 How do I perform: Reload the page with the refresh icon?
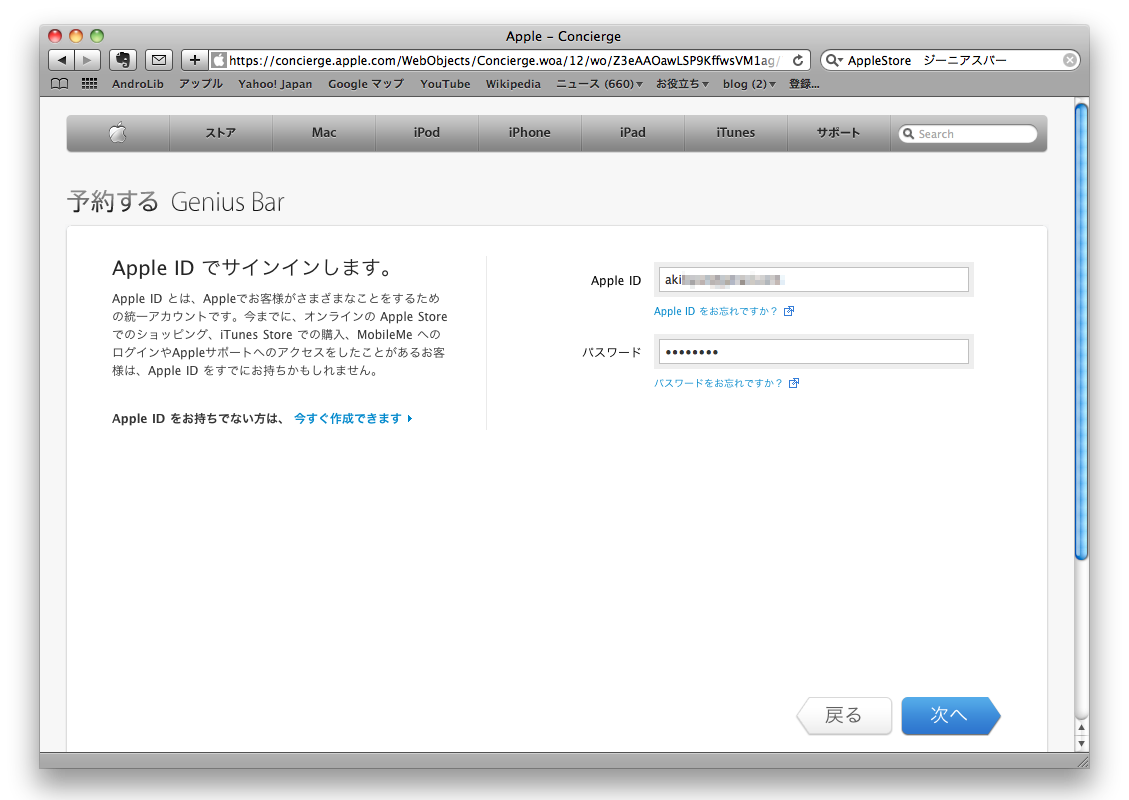coord(798,60)
